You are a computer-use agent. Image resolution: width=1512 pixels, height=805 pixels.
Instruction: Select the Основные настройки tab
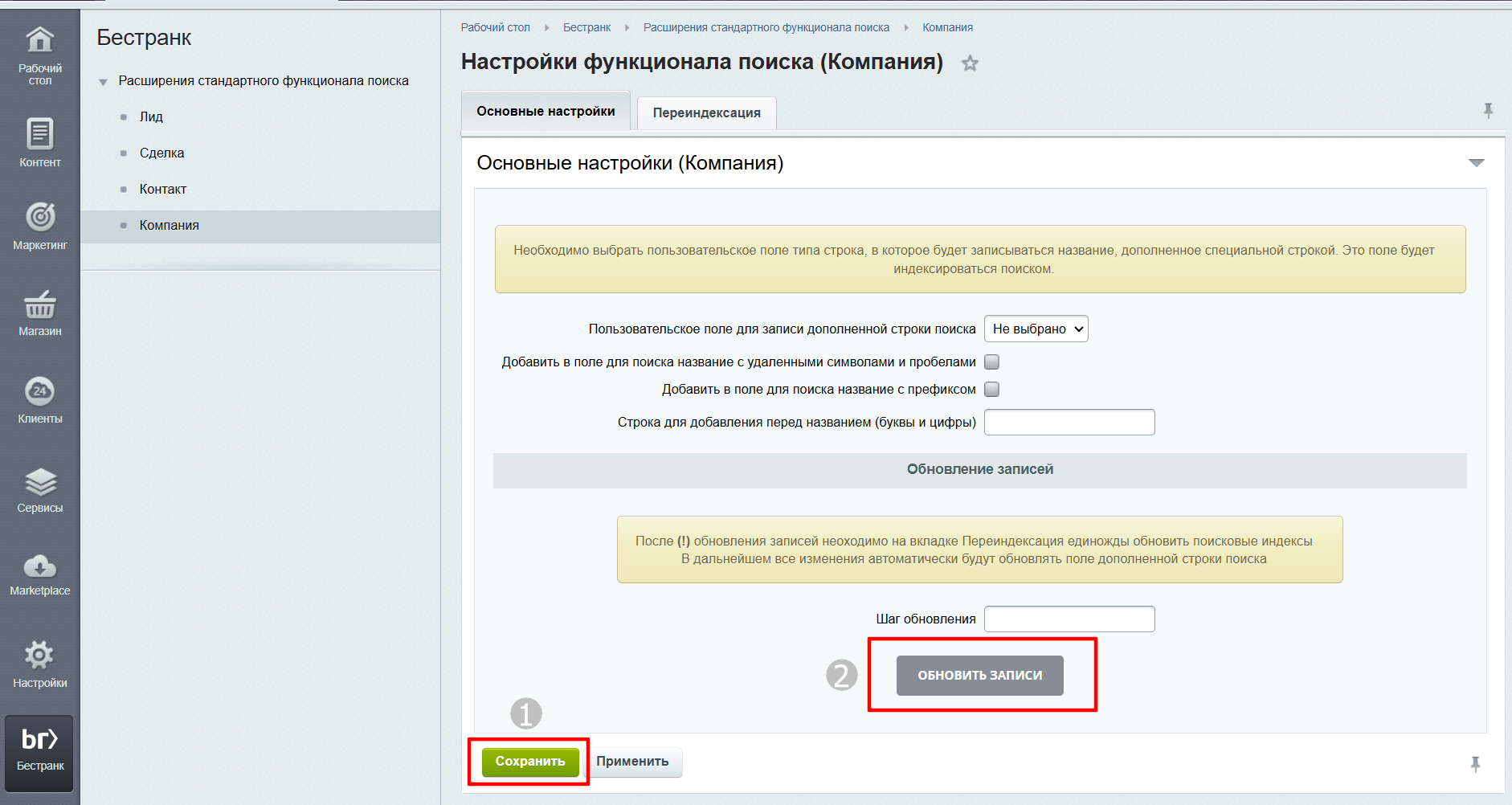546,112
